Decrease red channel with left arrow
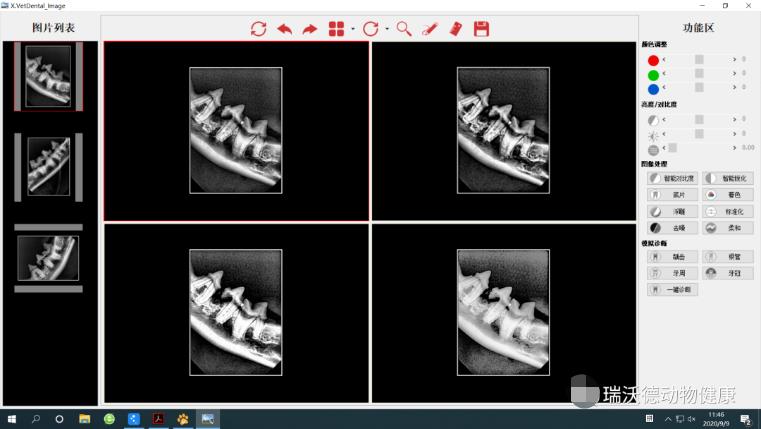Viewport: 761px width, 429px height. [x=664, y=59]
